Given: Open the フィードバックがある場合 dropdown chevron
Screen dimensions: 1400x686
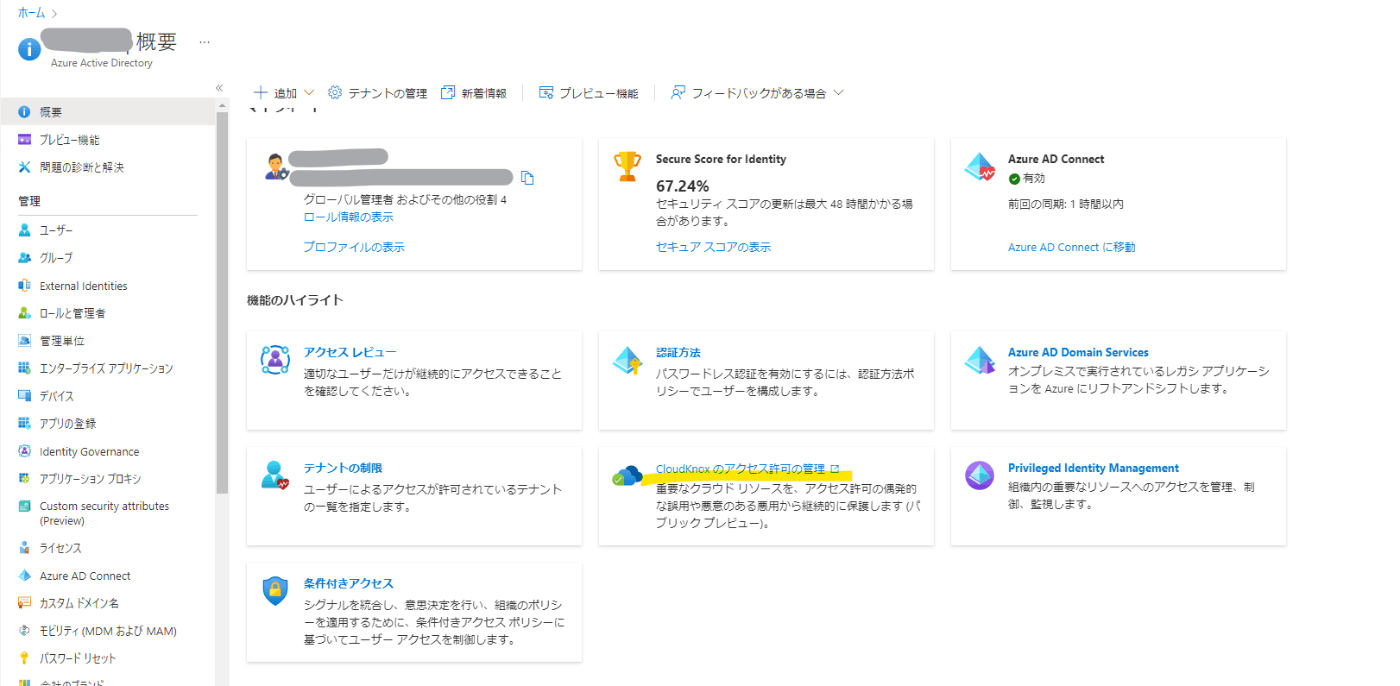Looking at the screenshot, I should click(838, 93).
